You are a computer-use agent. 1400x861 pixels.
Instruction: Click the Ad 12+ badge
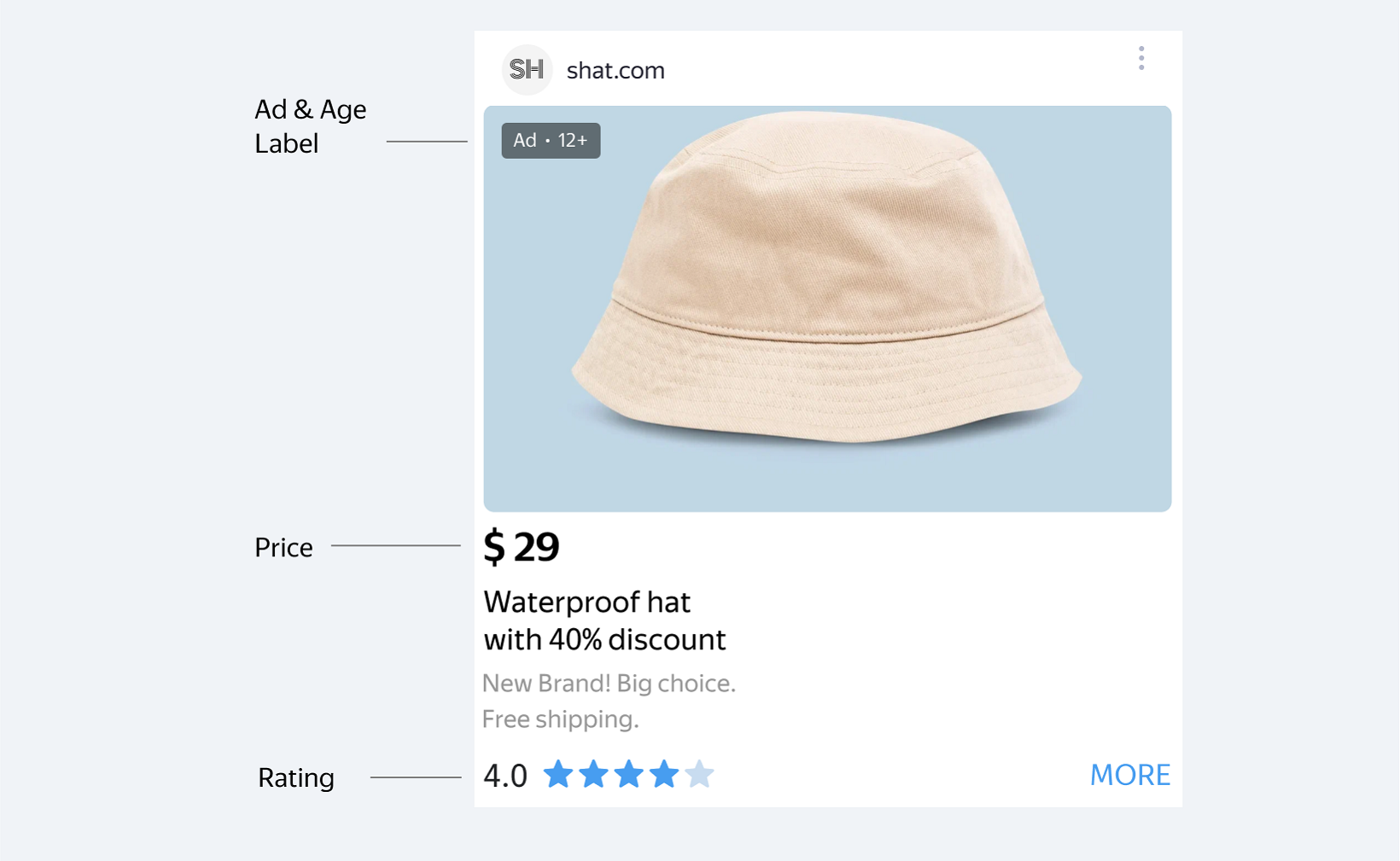[x=551, y=141]
